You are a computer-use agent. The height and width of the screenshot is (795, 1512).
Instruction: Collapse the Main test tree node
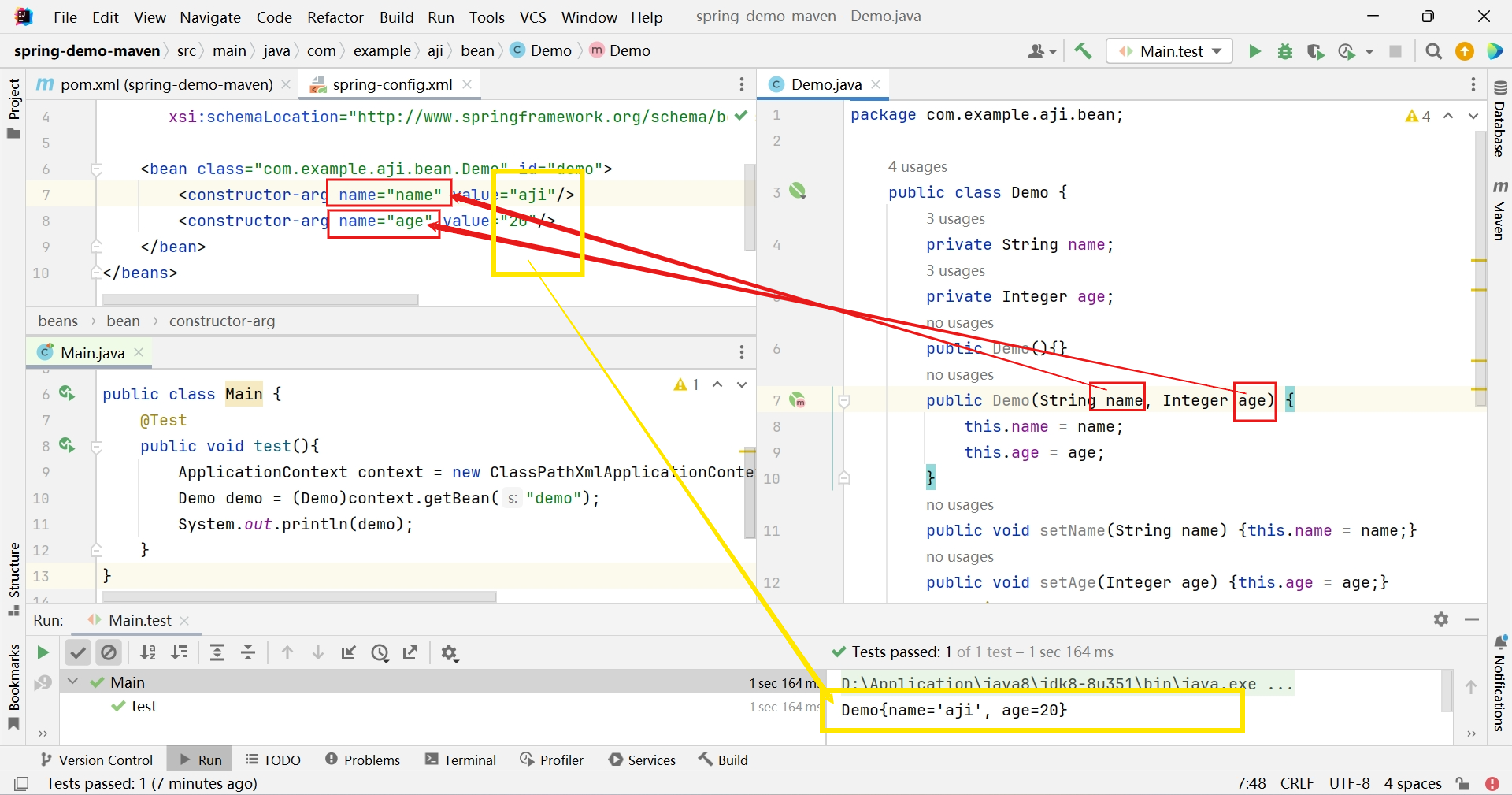(x=73, y=682)
